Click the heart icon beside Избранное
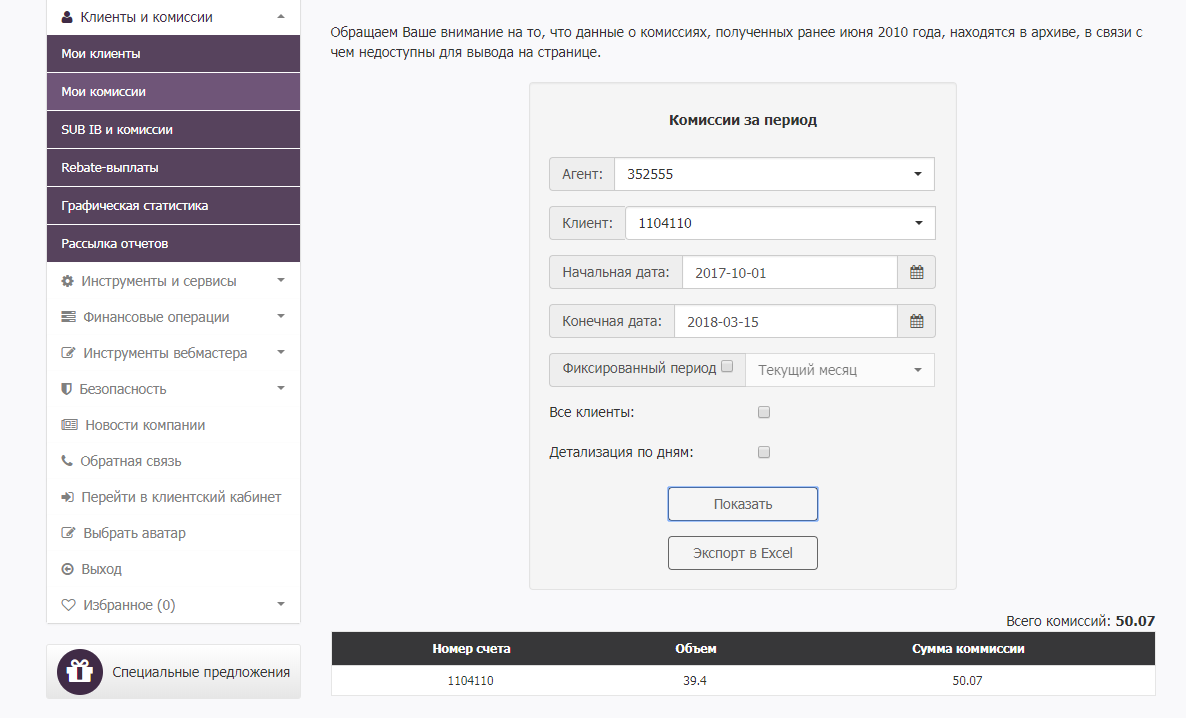 (x=68, y=605)
